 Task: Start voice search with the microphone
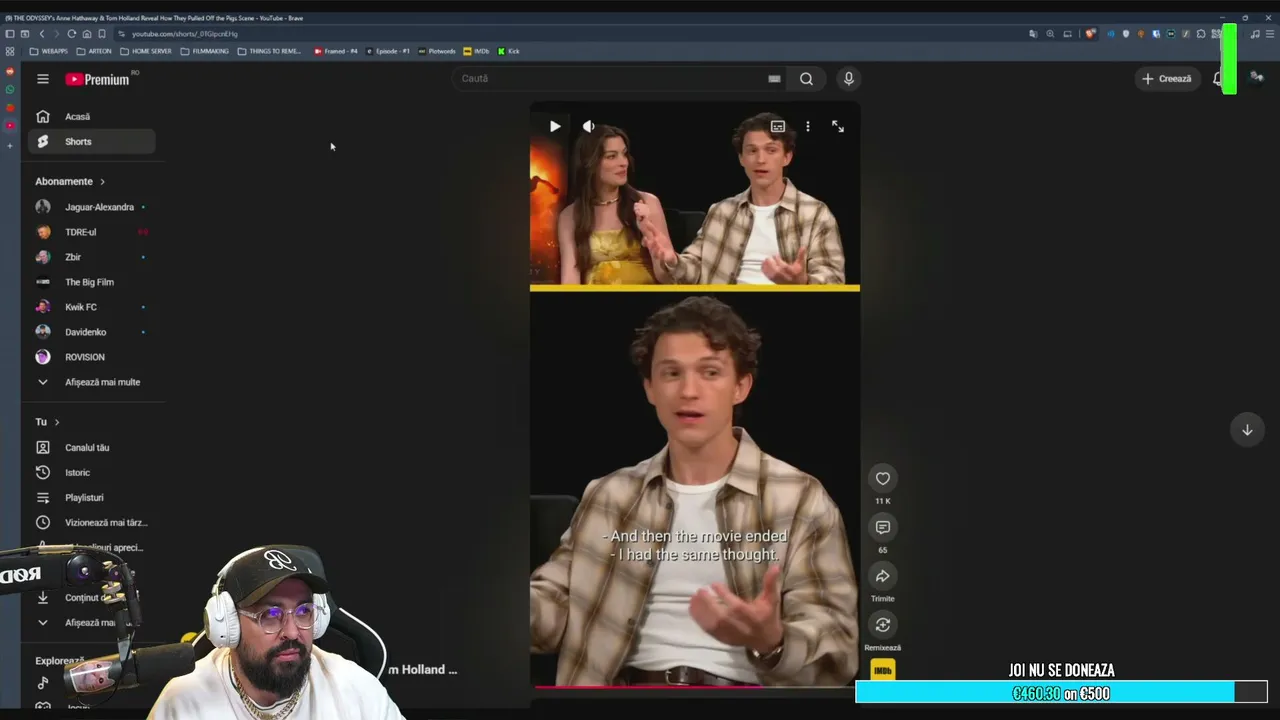(x=848, y=79)
